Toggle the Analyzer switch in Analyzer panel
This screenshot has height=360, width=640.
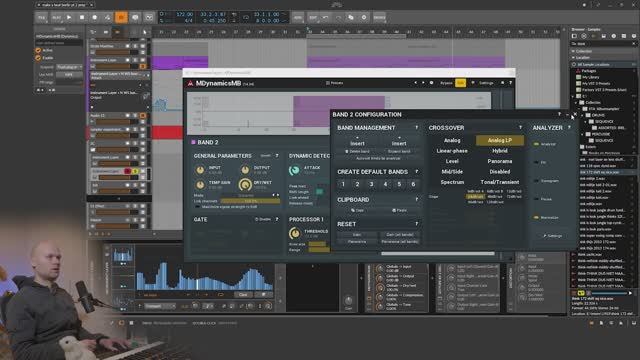(536, 144)
